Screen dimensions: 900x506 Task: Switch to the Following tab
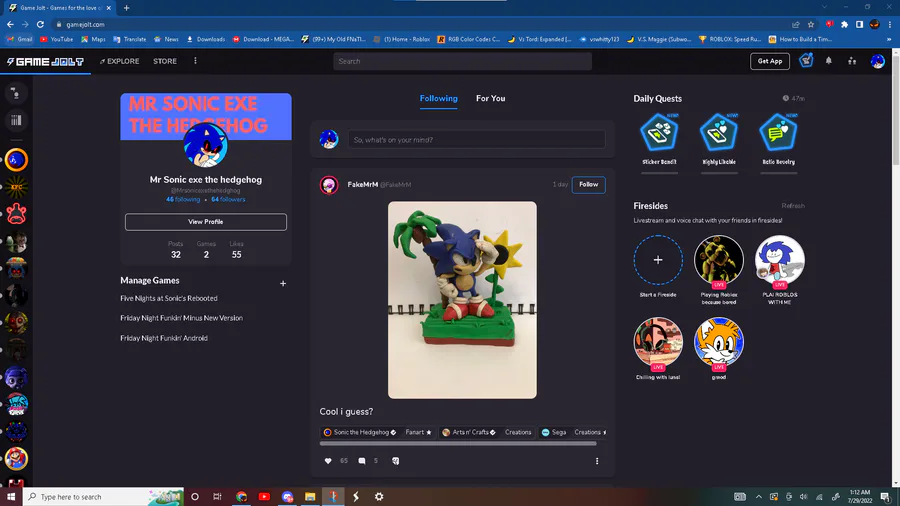coord(439,99)
